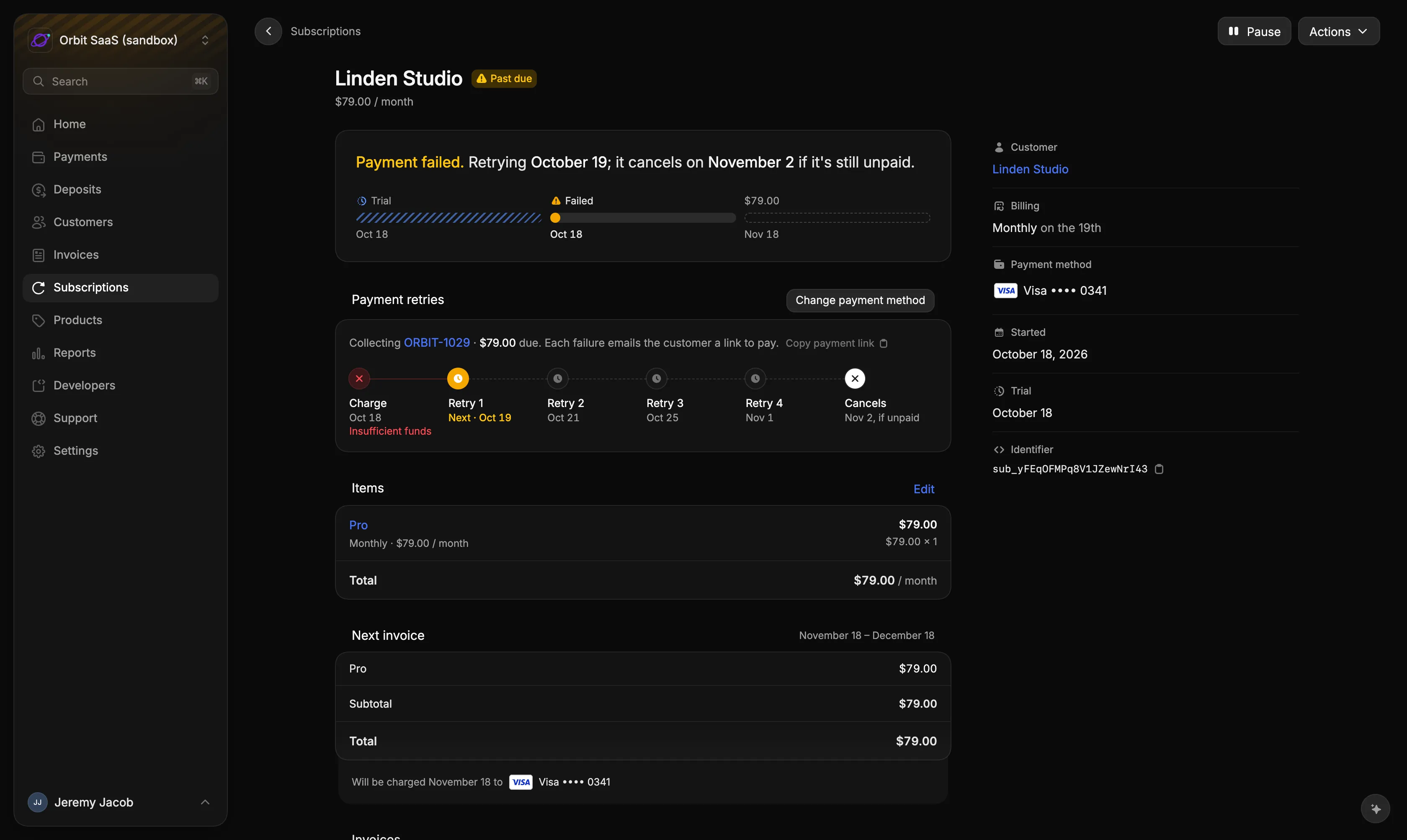
Task: Click the Cancels white X marker
Action: point(855,379)
